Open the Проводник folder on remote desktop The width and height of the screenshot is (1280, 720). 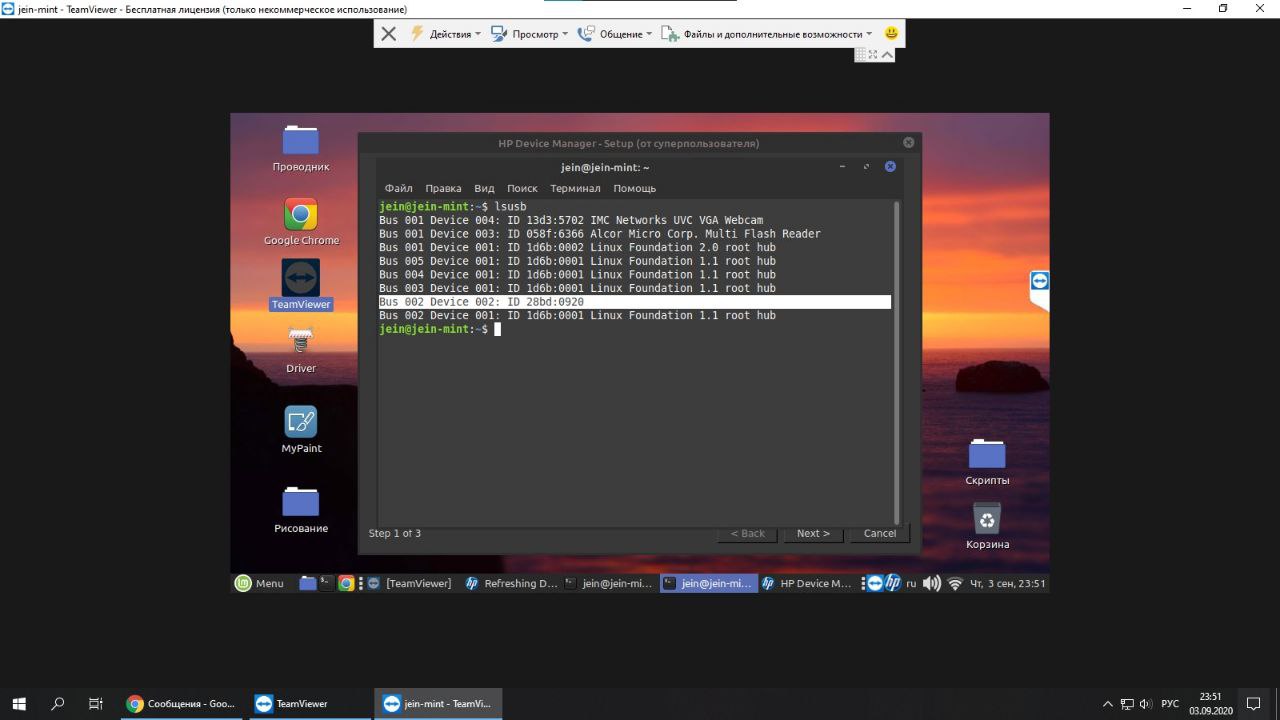tap(301, 149)
